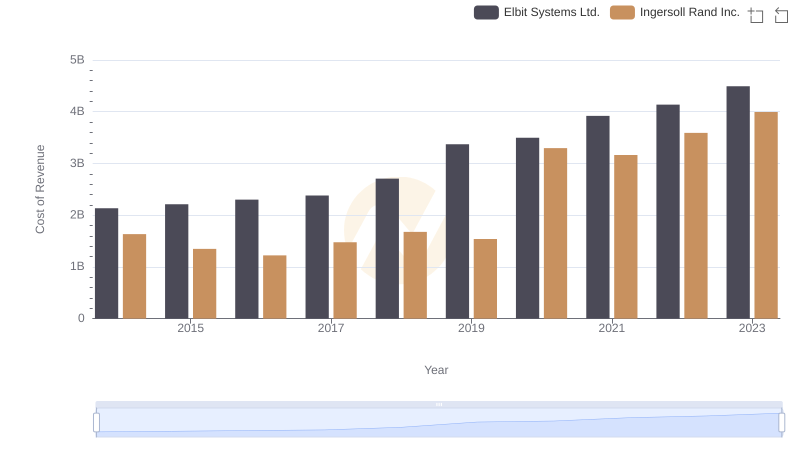Screen dimensions: 800x461
Task: Click the Ingersoll Rand bar for 2023
Action: click(x=766, y=215)
